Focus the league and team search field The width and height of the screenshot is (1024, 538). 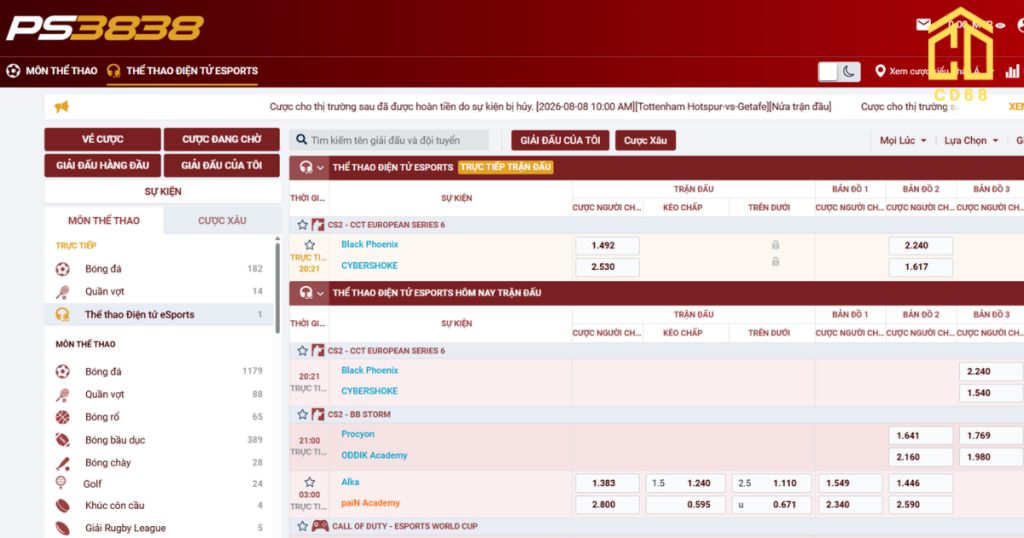(389, 140)
